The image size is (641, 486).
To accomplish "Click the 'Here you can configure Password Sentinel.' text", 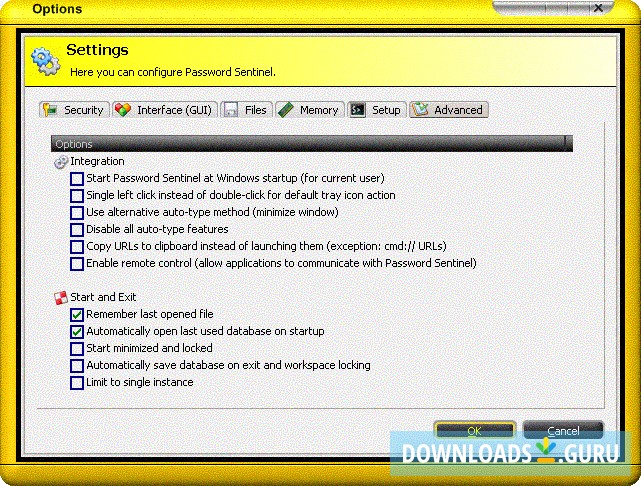I will 173,72.
